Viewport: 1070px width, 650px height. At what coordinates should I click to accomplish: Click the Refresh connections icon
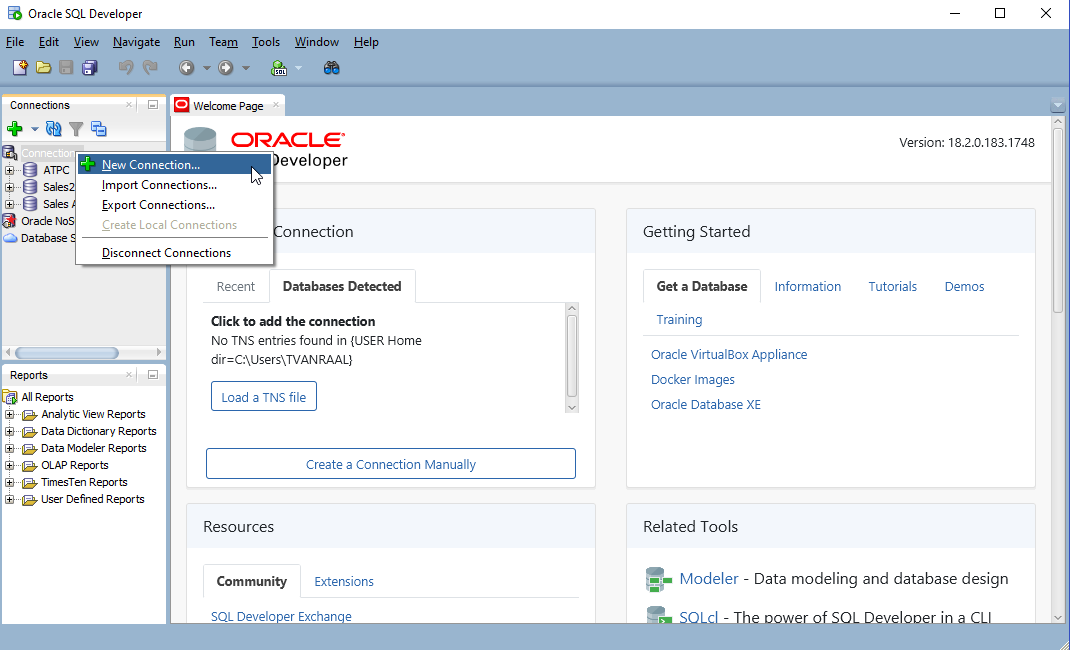[53, 129]
